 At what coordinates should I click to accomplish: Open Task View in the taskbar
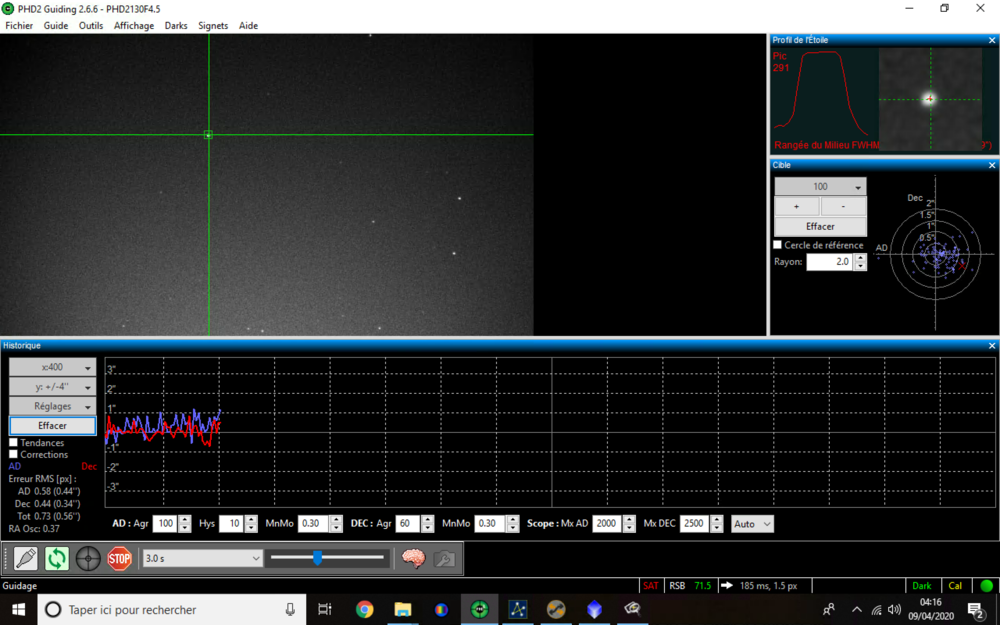pos(325,610)
